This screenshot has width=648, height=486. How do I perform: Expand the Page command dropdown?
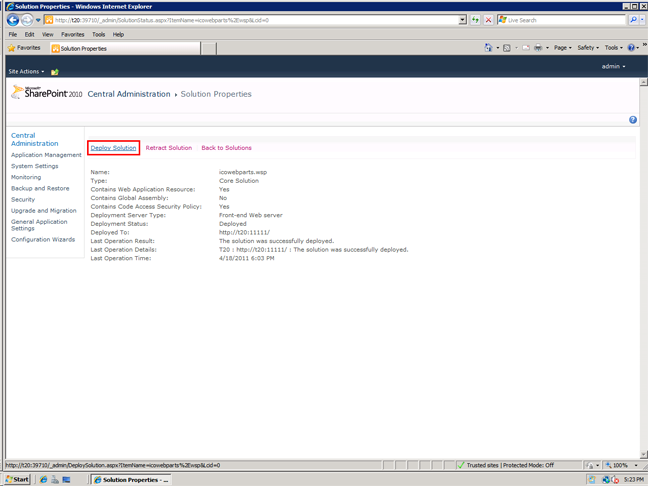click(x=562, y=48)
